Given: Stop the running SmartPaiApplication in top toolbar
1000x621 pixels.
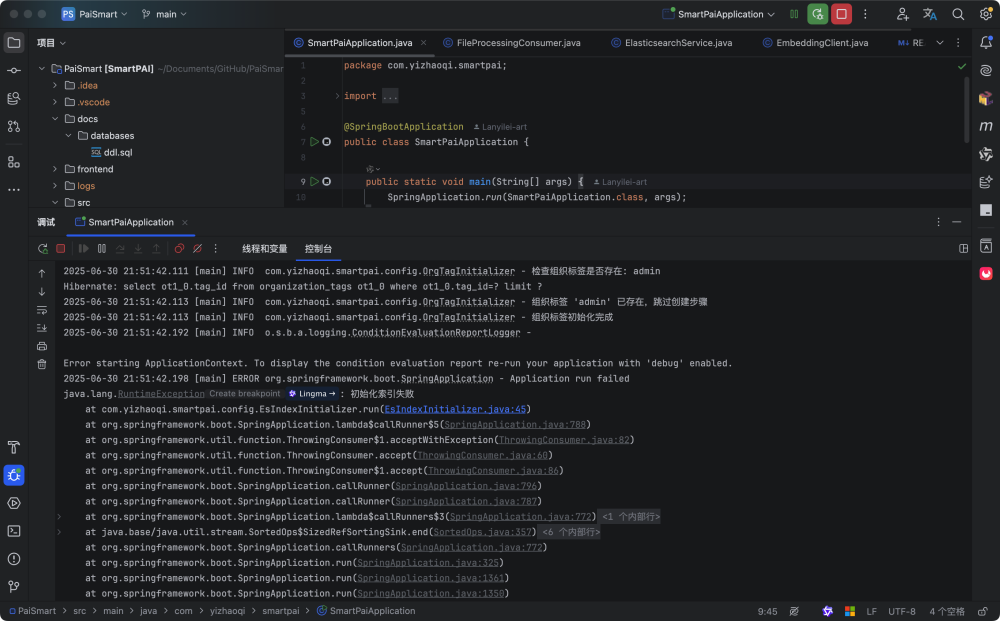Looking at the screenshot, I should (x=842, y=14).
